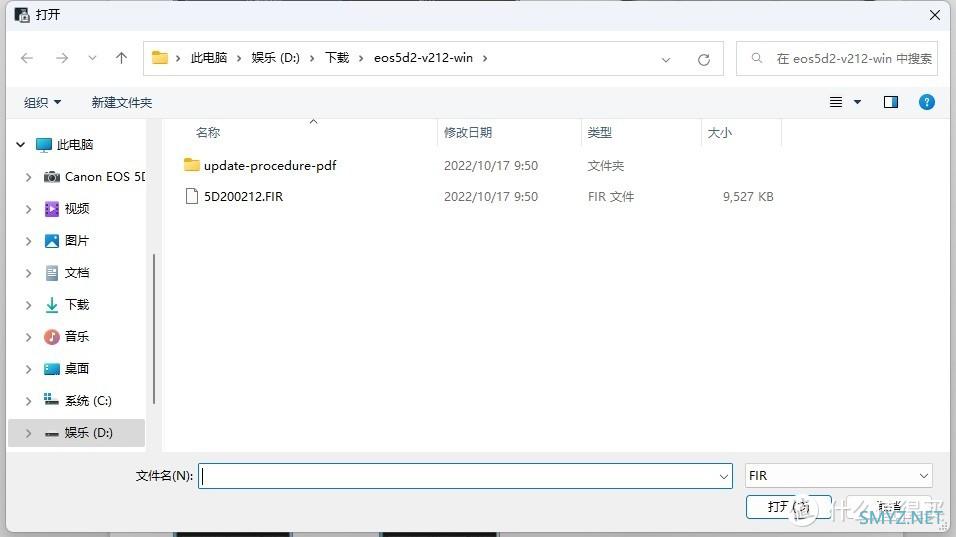
Task: Open the 文件名 history dropdown arrow
Action: pos(724,477)
